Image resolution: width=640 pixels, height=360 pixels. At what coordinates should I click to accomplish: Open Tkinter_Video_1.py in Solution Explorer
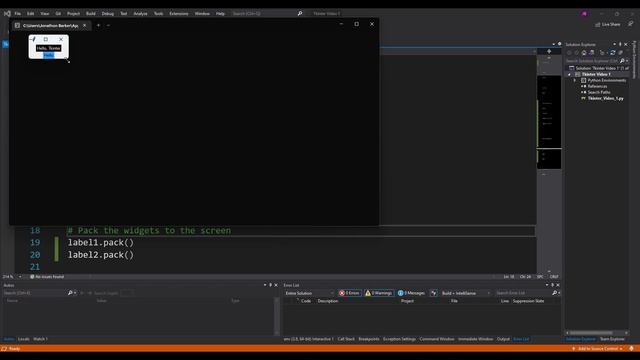pyautogui.click(x=605, y=98)
